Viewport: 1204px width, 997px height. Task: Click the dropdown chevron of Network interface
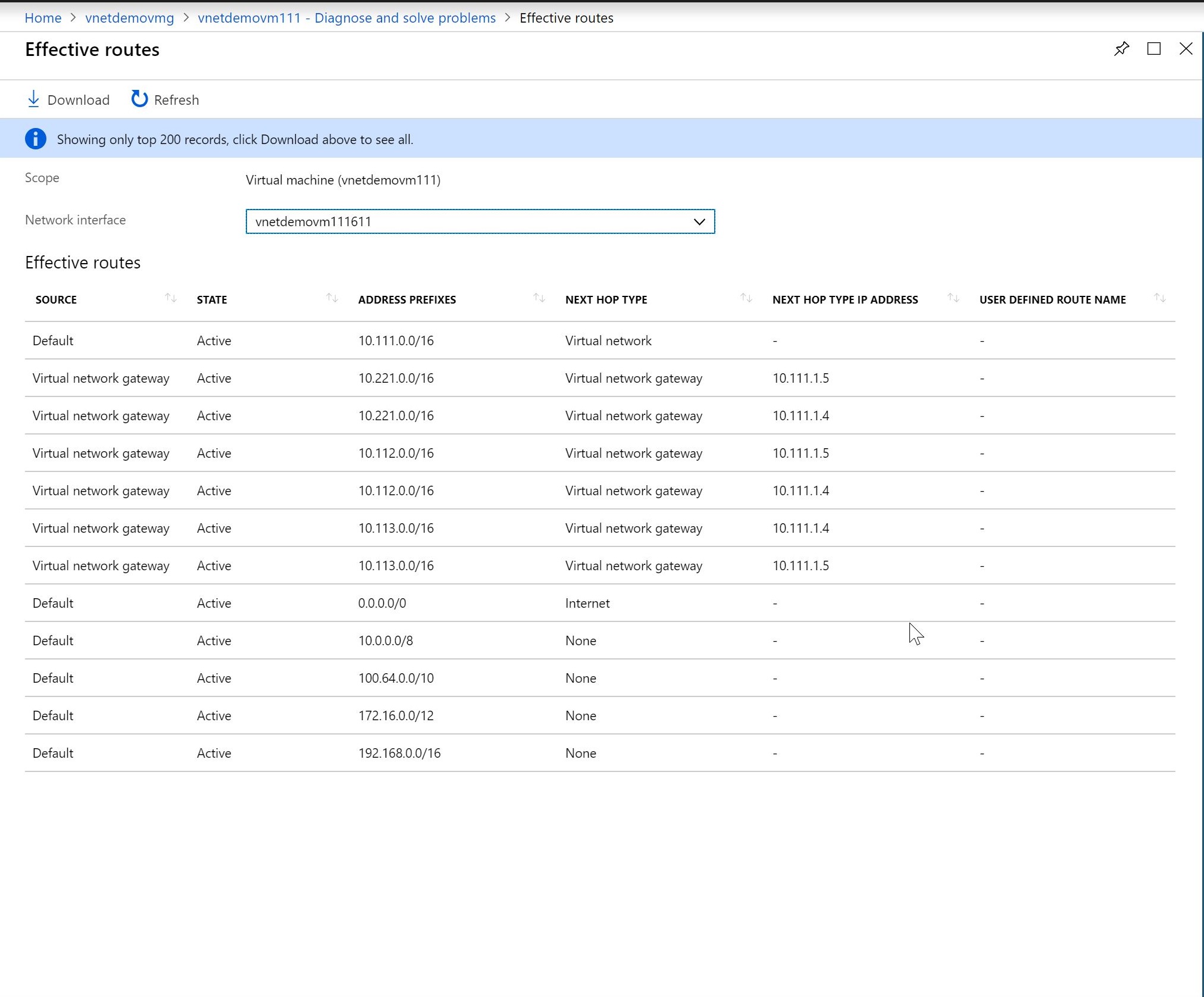coord(699,221)
